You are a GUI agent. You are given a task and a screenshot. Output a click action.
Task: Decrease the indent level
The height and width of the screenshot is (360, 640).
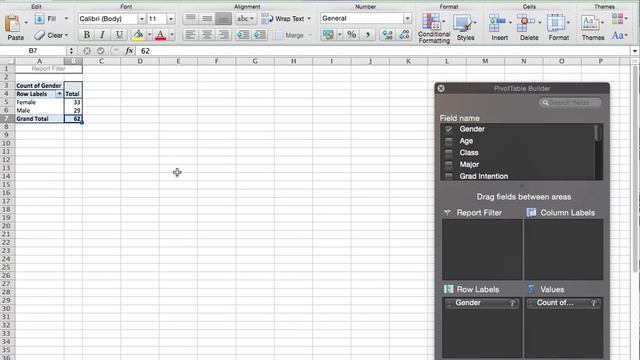243,35
